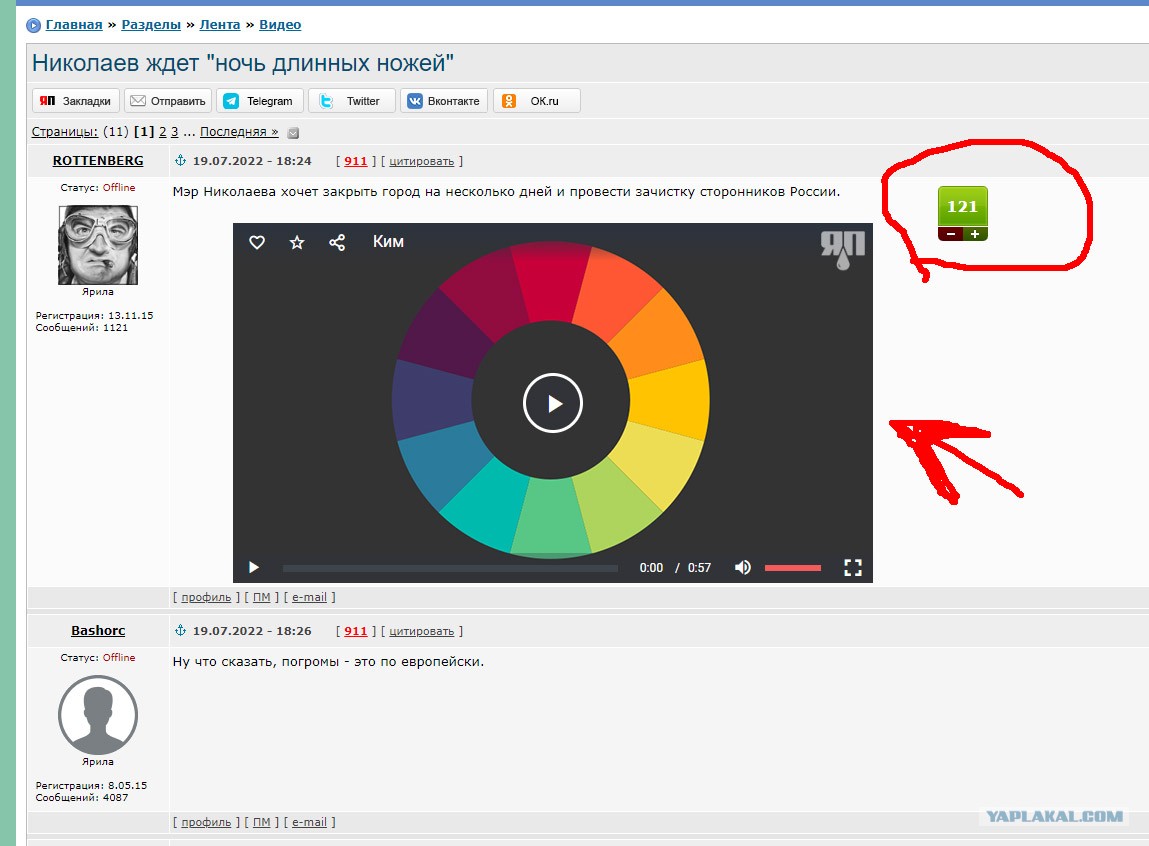Start the video with the center play button
This screenshot has width=1149, height=846.
553,403
